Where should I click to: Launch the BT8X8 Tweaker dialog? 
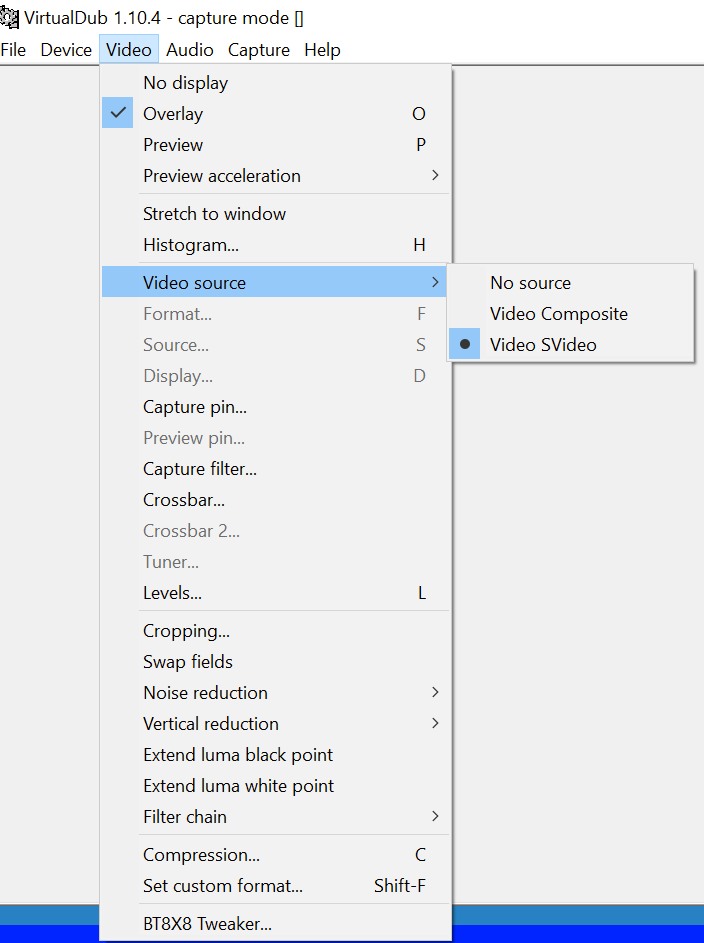click(207, 924)
